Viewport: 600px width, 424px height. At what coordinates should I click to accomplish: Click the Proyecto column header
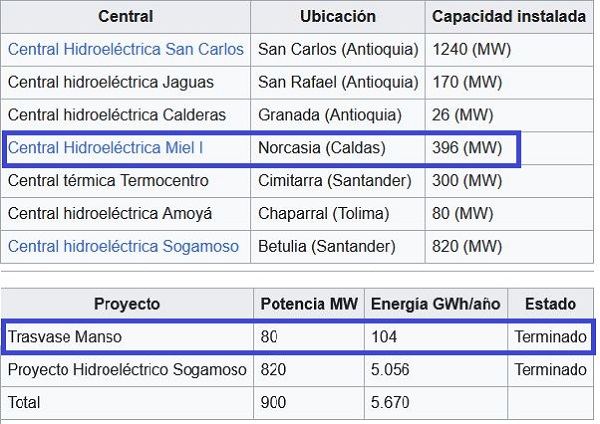click(x=127, y=304)
